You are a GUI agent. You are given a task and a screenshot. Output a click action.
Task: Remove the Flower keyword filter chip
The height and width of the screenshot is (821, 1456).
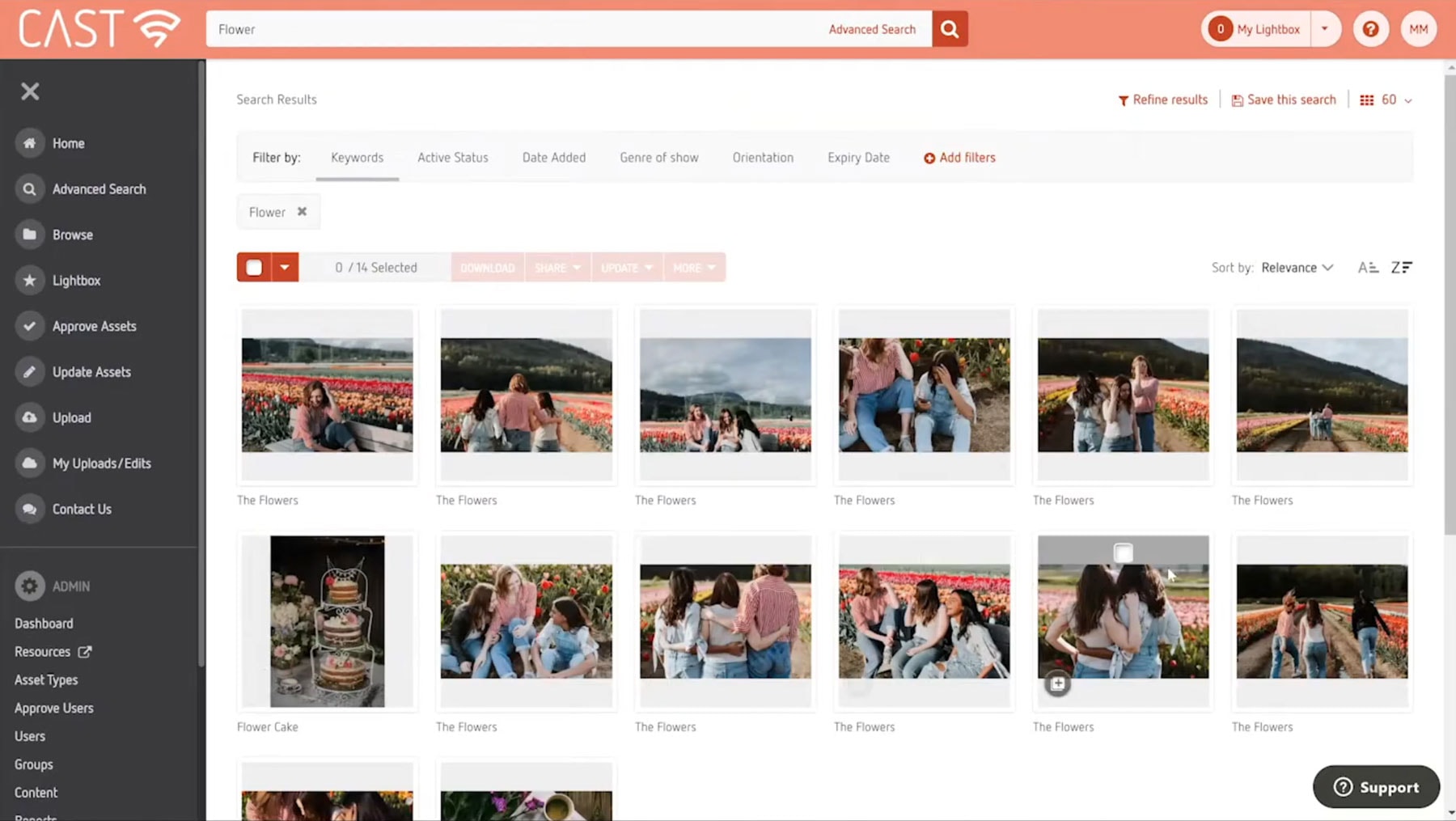pyautogui.click(x=302, y=212)
